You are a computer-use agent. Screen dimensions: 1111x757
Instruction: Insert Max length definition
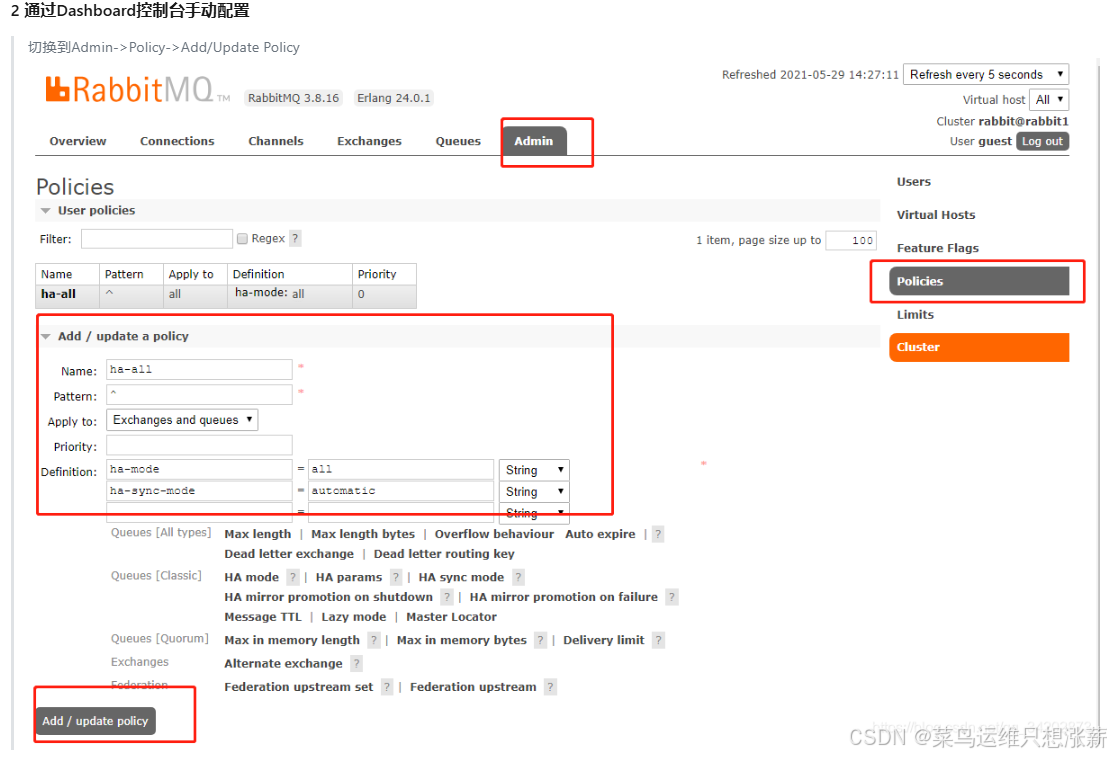coord(257,534)
